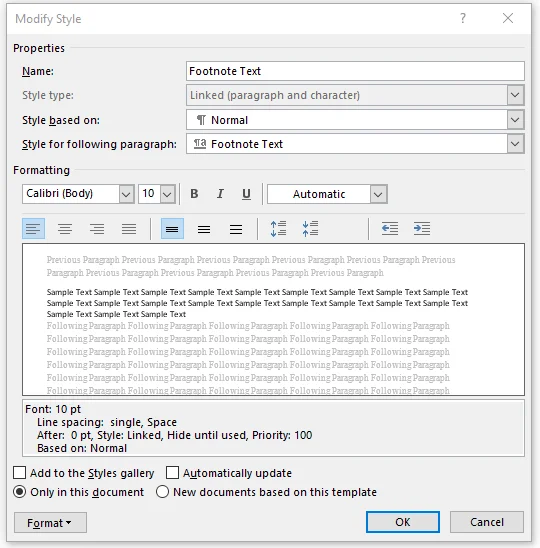The height and width of the screenshot is (548, 540).
Task: Choose single line spacing icon
Action: 172,229
